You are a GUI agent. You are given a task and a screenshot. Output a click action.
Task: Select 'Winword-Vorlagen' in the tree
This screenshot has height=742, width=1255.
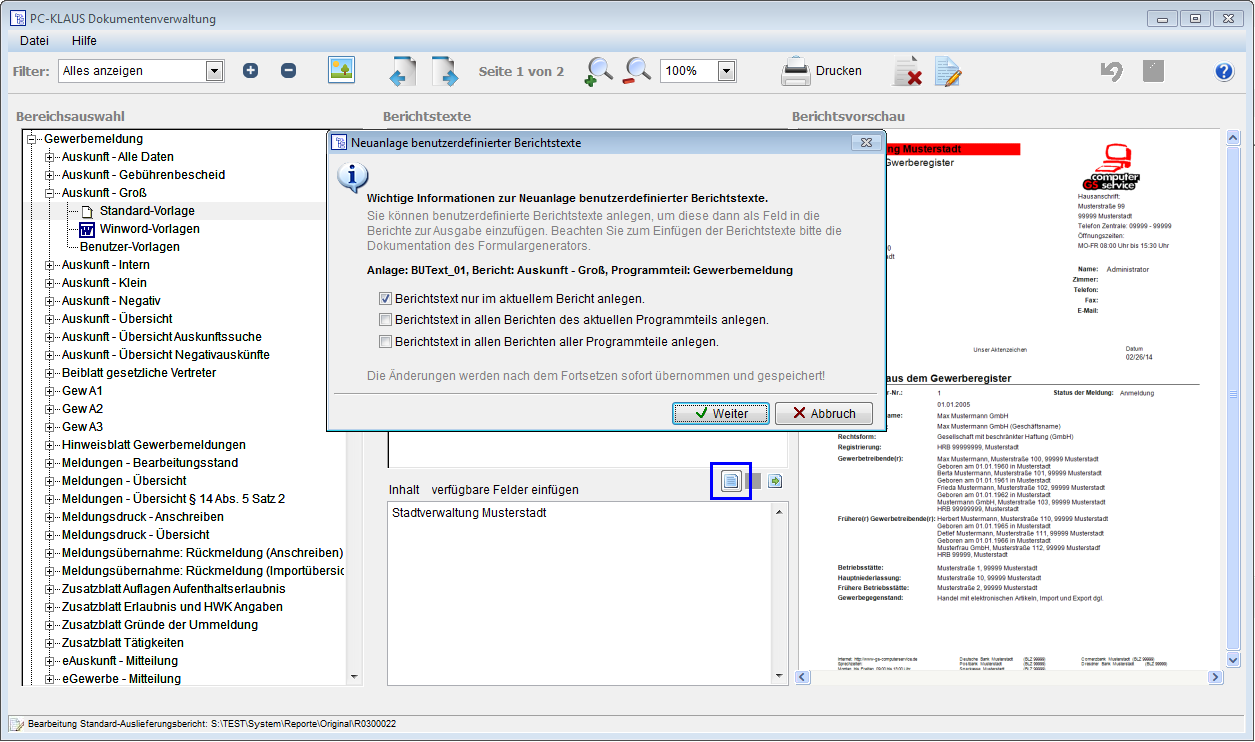click(149, 229)
